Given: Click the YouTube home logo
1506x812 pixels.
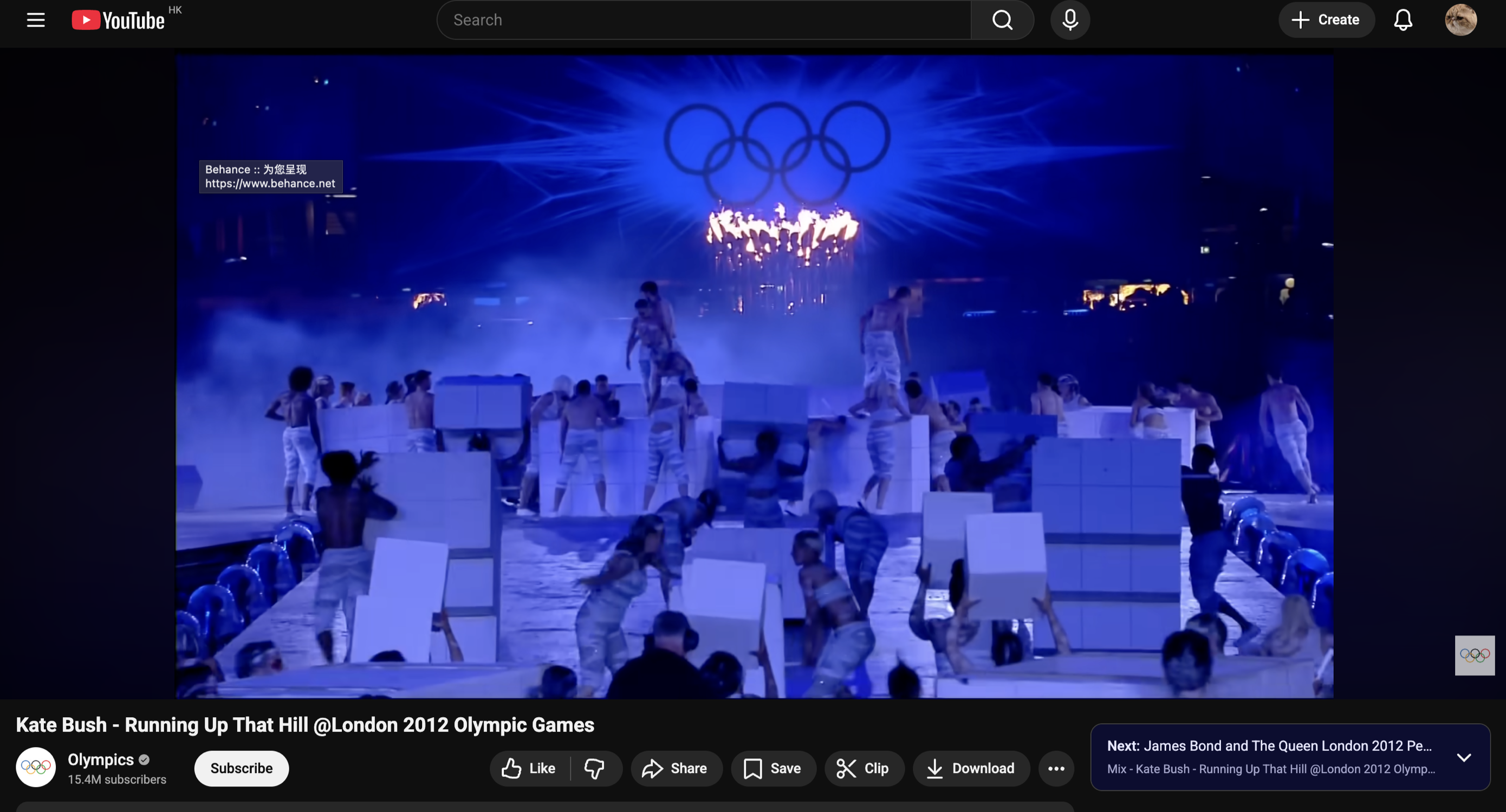Looking at the screenshot, I should click(118, 20).
